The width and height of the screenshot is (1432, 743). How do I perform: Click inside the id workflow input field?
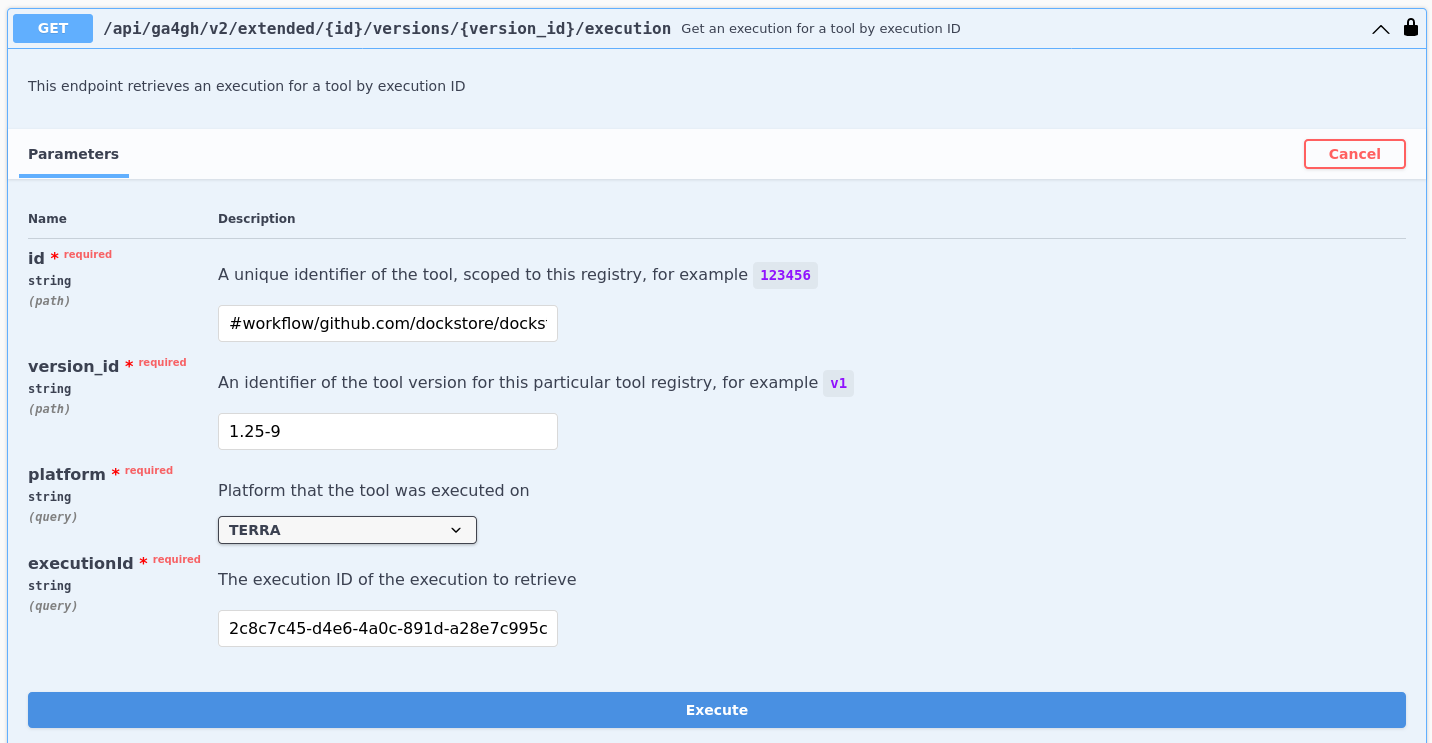[387, 323]
